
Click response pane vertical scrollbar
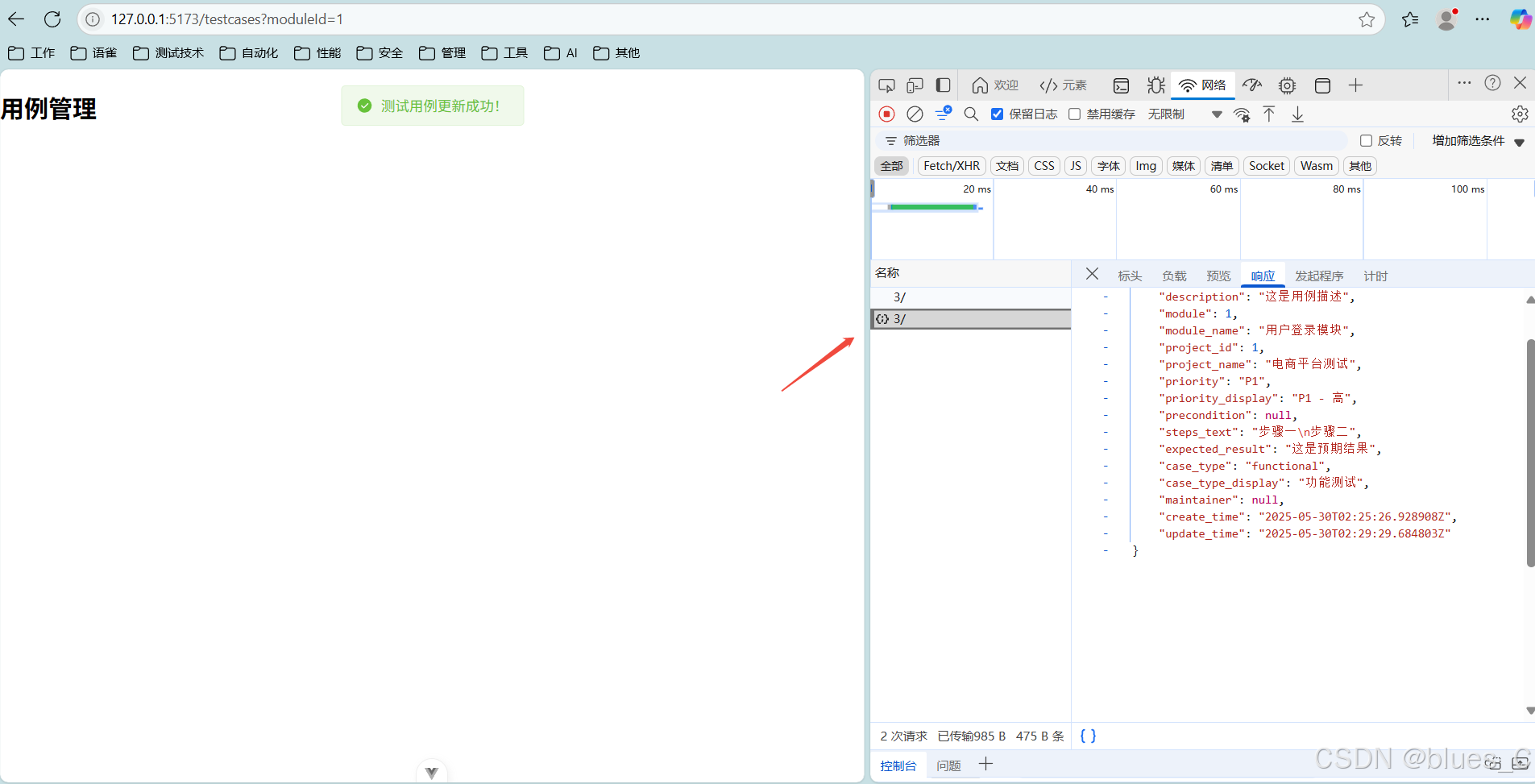(x=1530, y=453)
